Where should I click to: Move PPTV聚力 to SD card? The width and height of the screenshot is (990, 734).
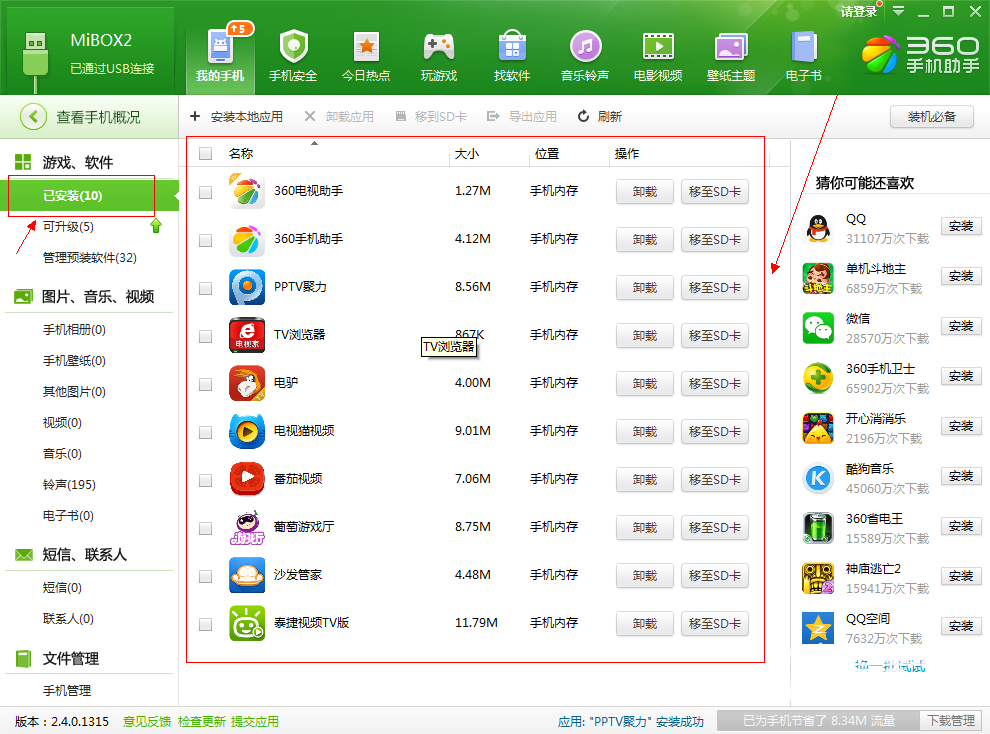[x=715, y=288]
